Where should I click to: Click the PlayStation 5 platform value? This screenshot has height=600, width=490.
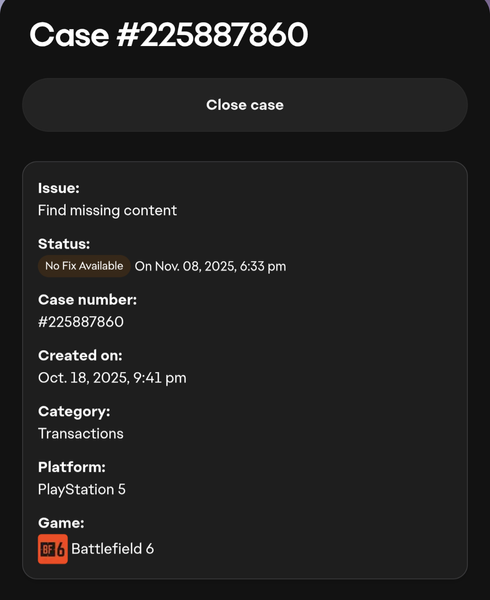(82, 490)
